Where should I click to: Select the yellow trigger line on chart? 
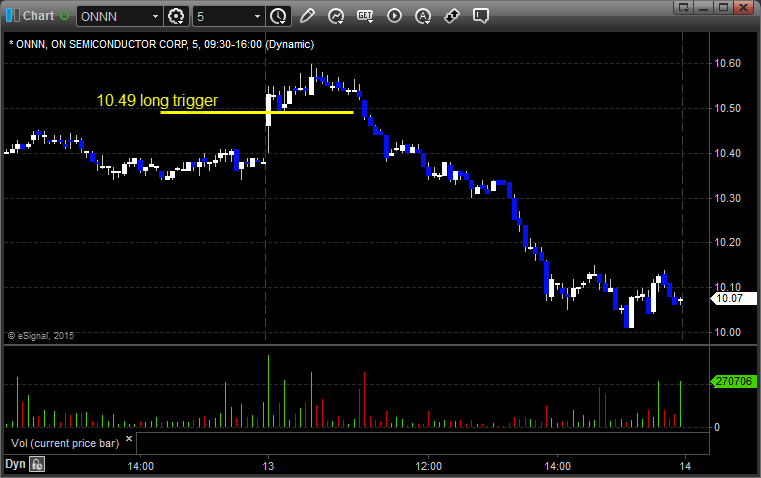coord(257,113)
